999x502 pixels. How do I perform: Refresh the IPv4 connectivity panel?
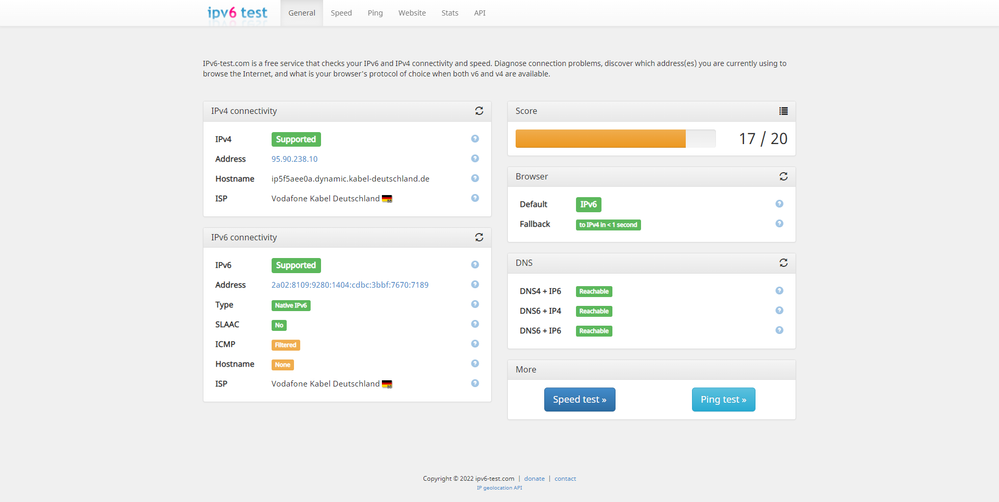click(x=479, y=111)
